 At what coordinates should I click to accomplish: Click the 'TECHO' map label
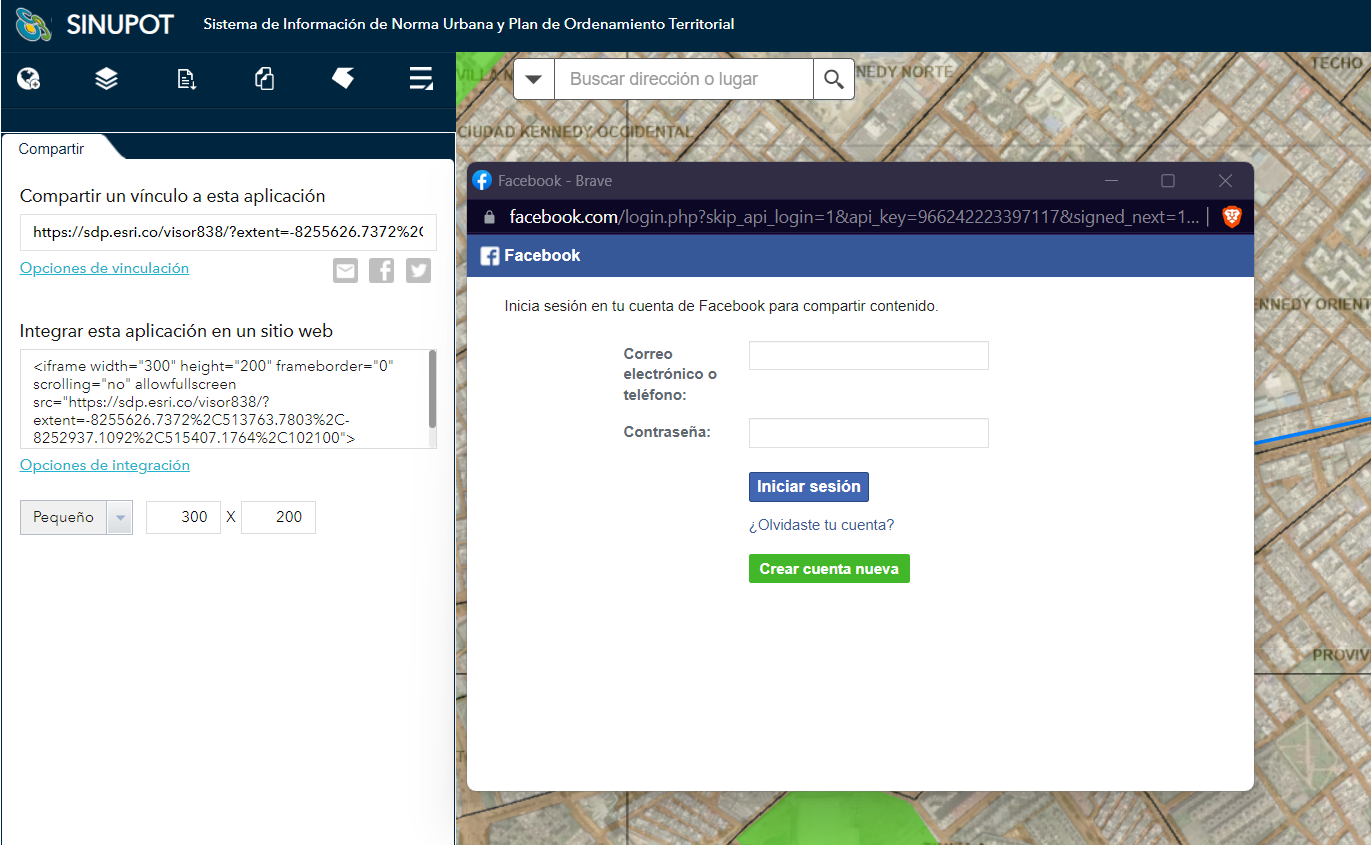tap(1337, 63)
